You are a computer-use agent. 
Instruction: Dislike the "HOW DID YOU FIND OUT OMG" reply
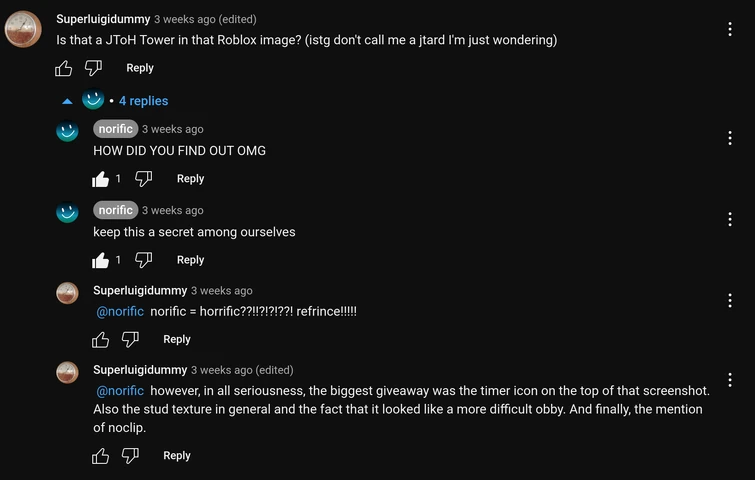pos(144,179)
